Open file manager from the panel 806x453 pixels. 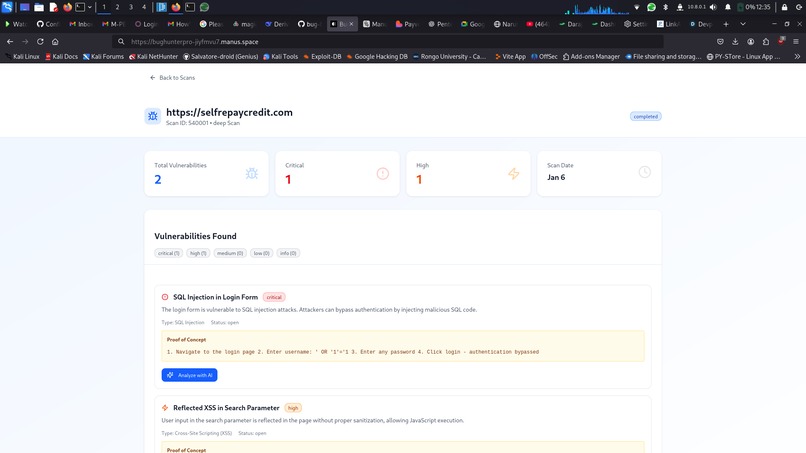39,7
